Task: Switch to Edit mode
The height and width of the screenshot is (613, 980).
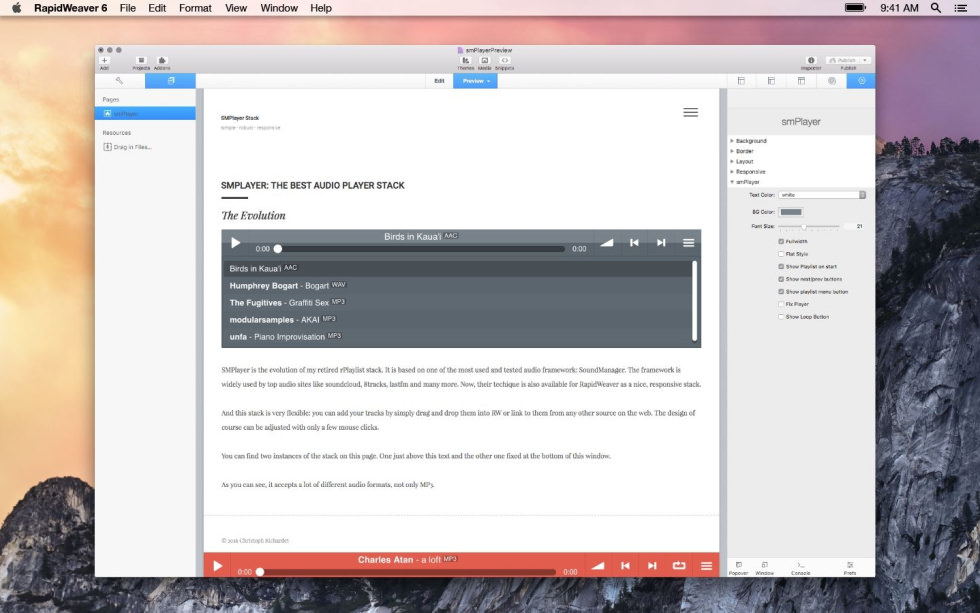Action: coord(439,81)
